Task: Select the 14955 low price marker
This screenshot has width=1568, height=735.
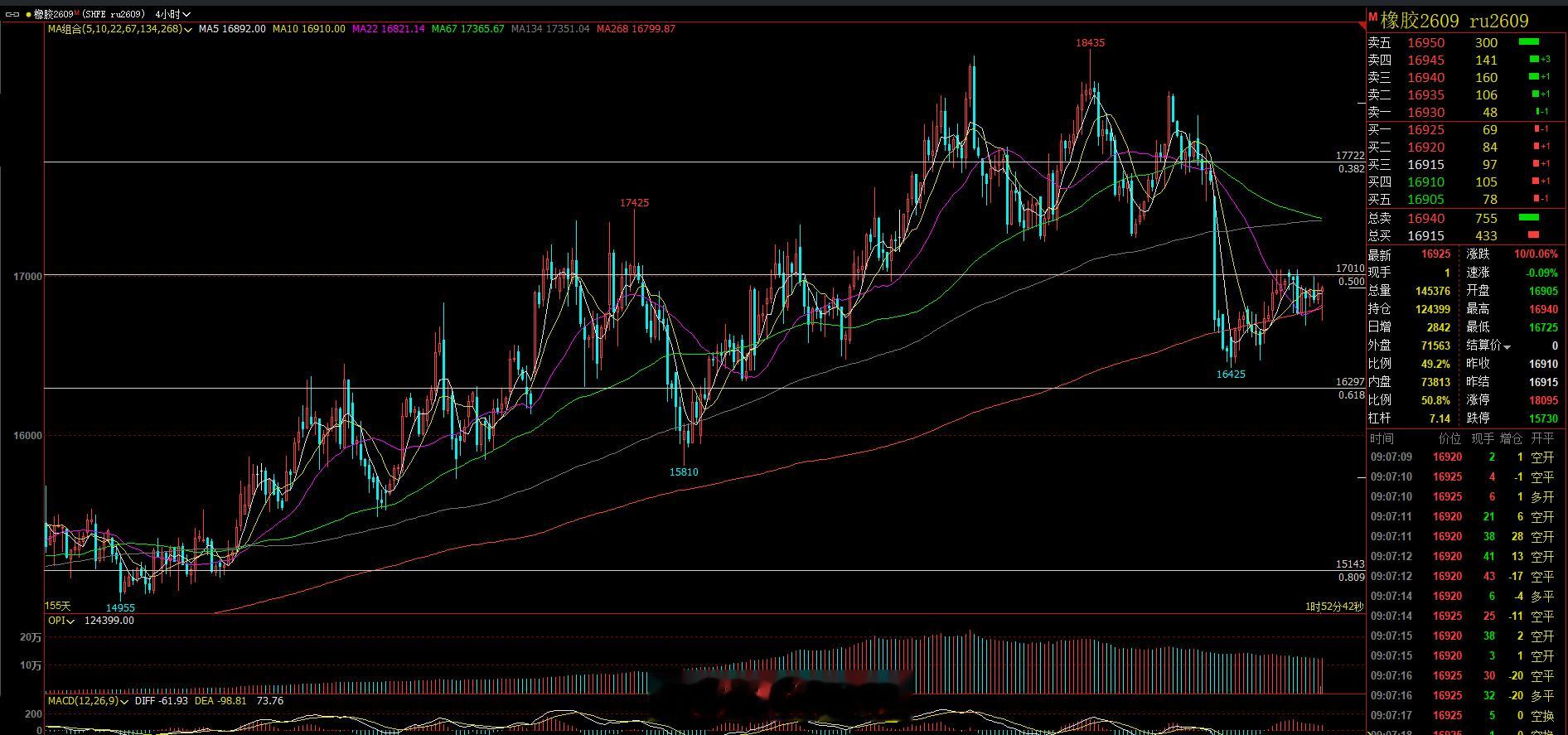Action: coord(120,608)
